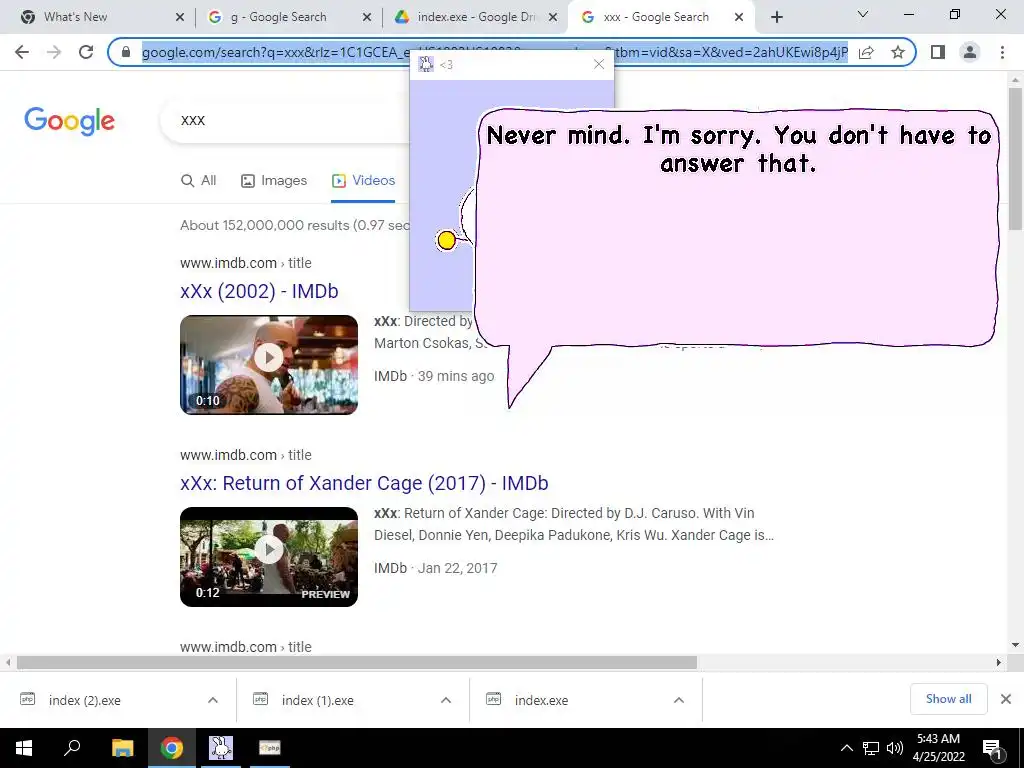
Task: Open the tab search dropdown
Action: point(863,14)
